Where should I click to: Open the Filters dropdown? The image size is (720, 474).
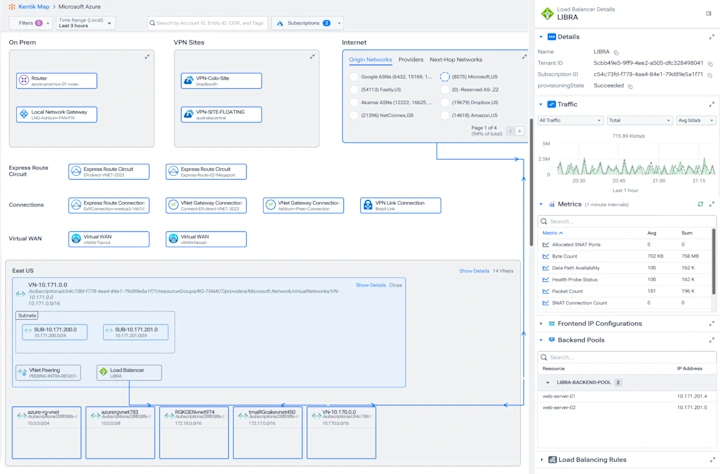coord(31,23)
